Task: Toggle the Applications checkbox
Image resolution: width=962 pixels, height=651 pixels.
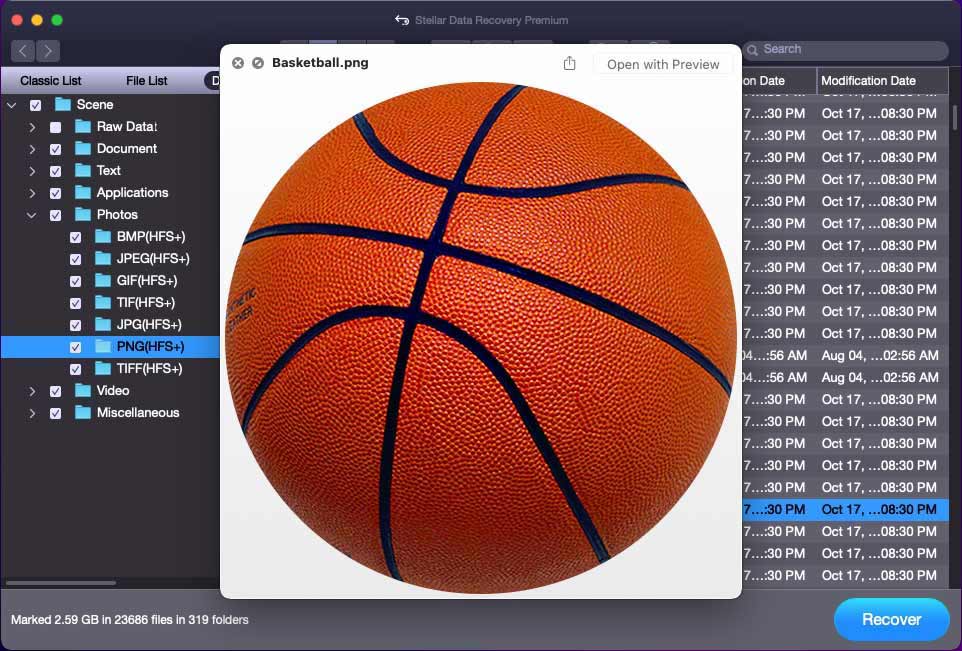Action: point(55,193)
